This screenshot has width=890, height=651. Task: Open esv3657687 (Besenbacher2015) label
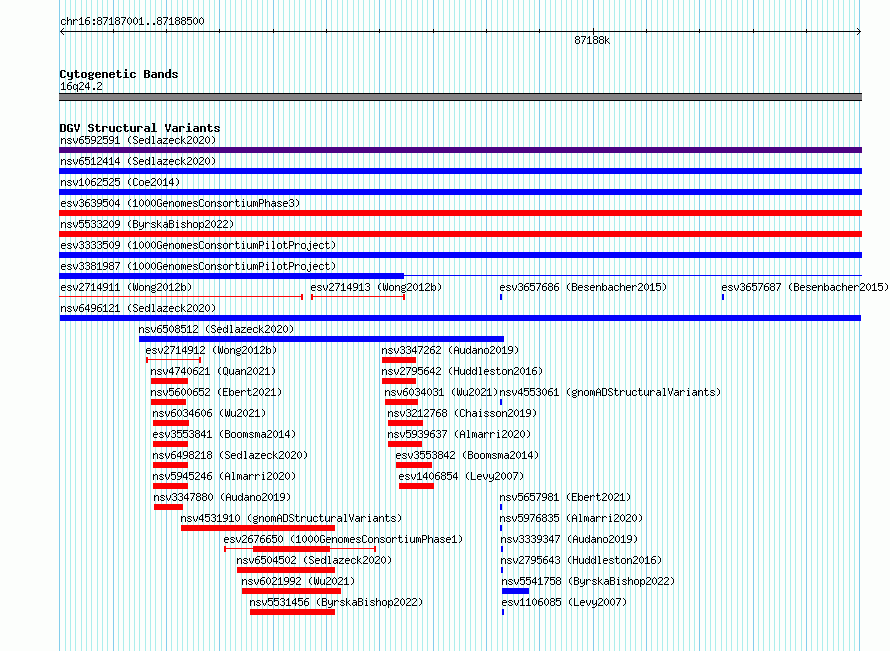805,287
